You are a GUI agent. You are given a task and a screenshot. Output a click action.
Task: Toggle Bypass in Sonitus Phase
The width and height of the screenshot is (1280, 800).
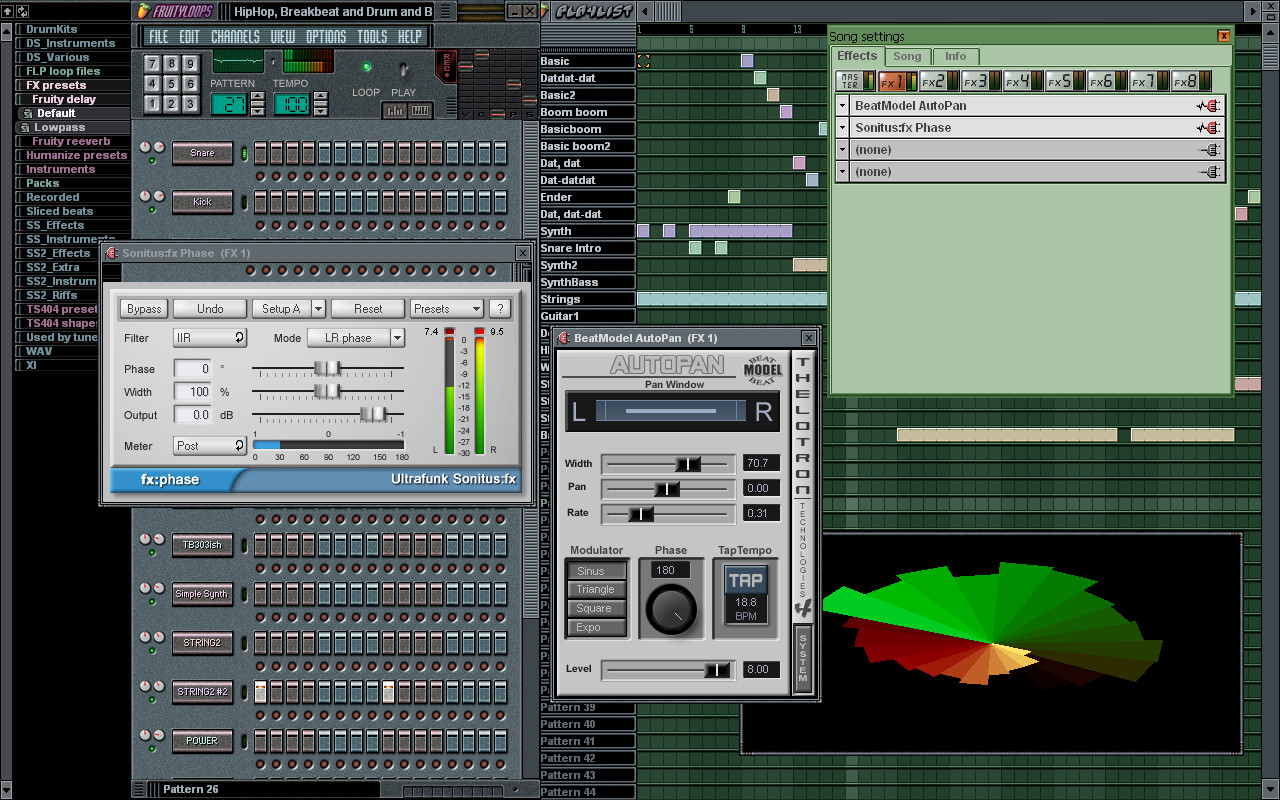[144, 309]
